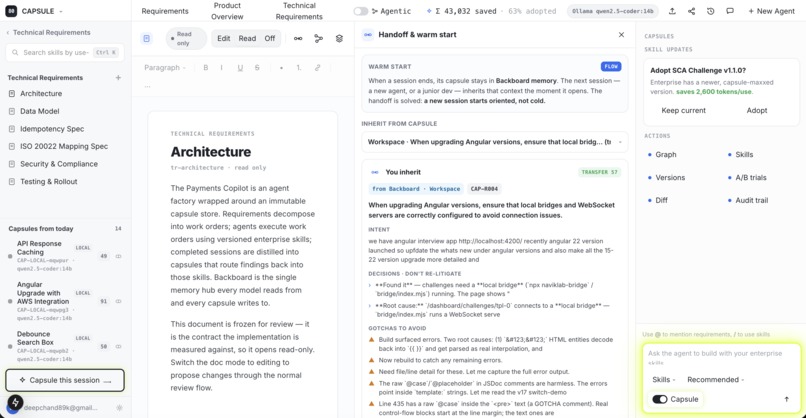Open the settings gear next to the account email
Image resolution: width=806 pixels, height=418 pixels.
[120, 408]
